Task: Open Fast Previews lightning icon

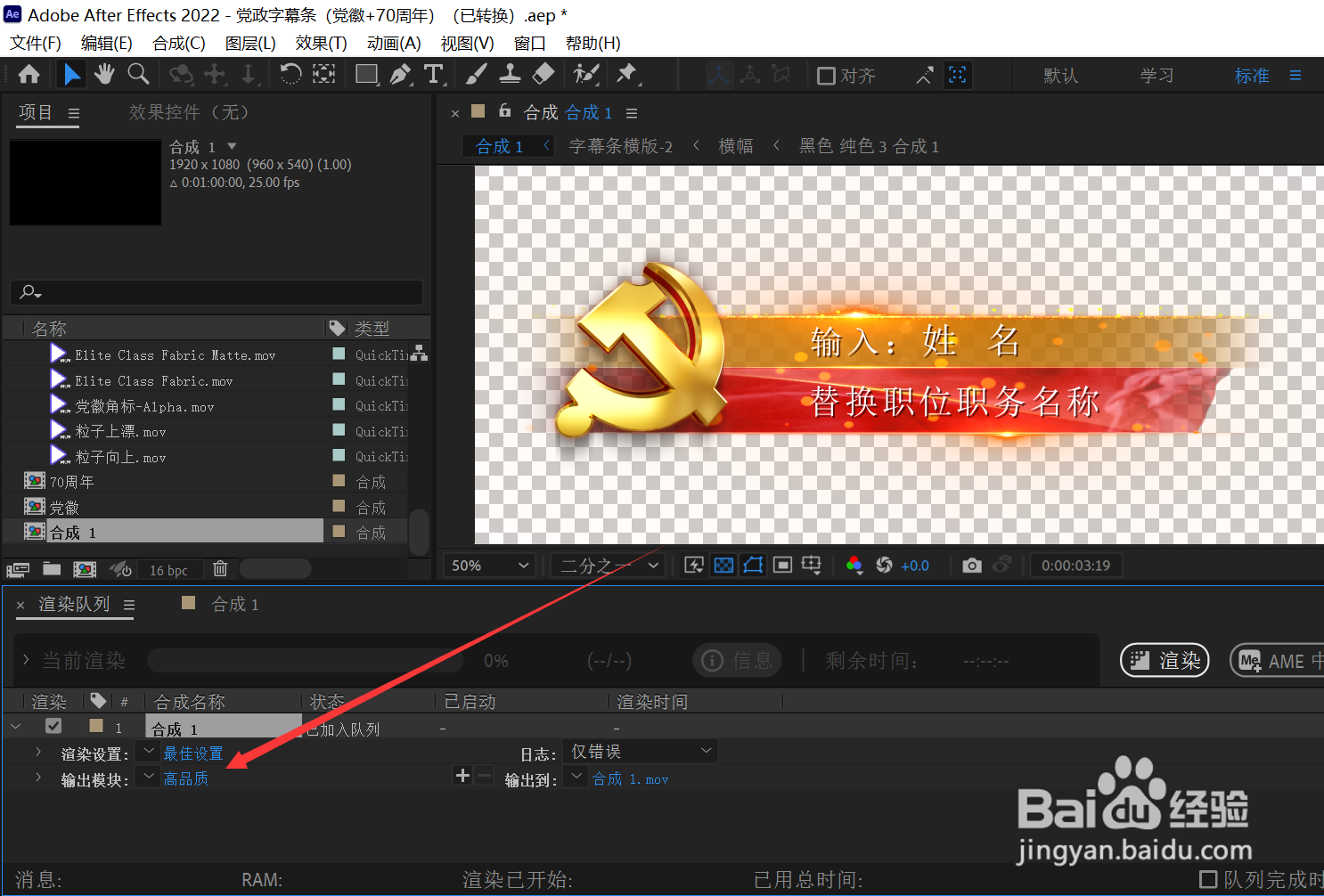Action: 694,566
